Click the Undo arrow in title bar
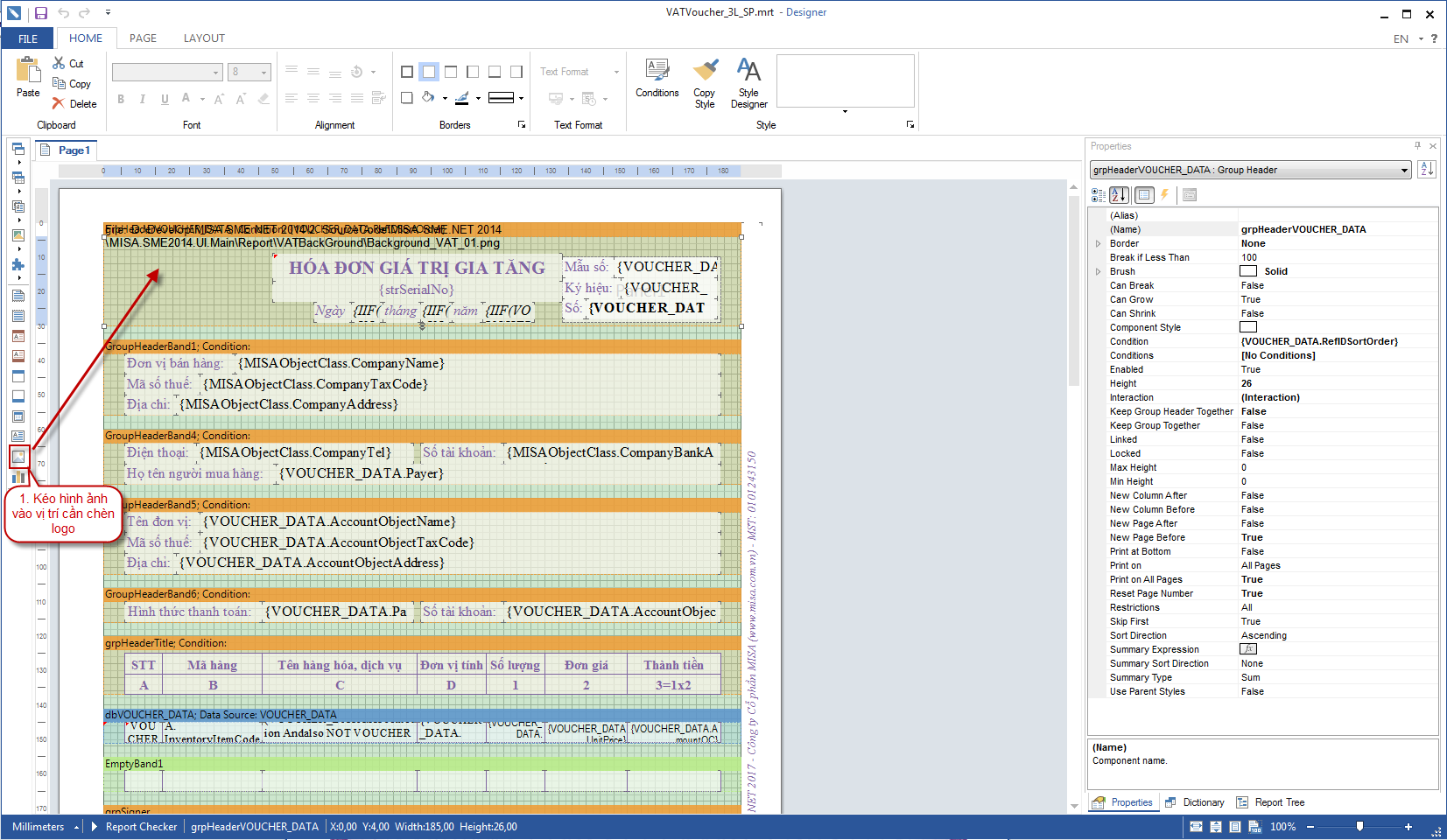This screenshot has width=1447, height=840. tap(63, 13)
